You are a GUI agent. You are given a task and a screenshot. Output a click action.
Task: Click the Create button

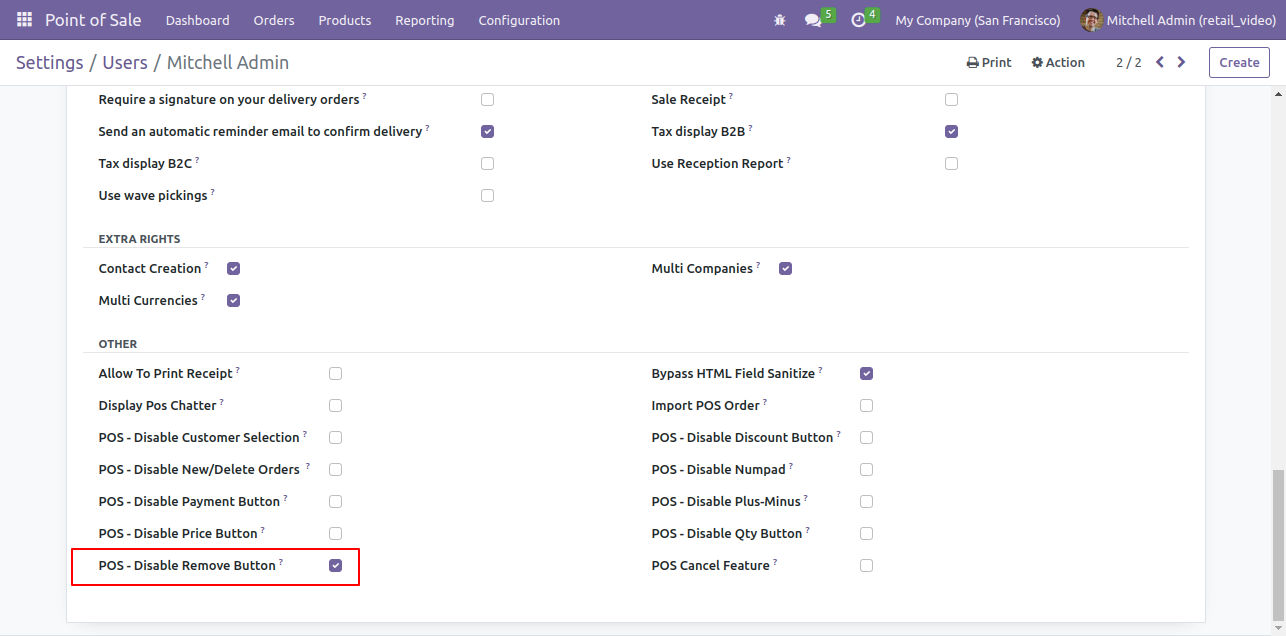1239,62
